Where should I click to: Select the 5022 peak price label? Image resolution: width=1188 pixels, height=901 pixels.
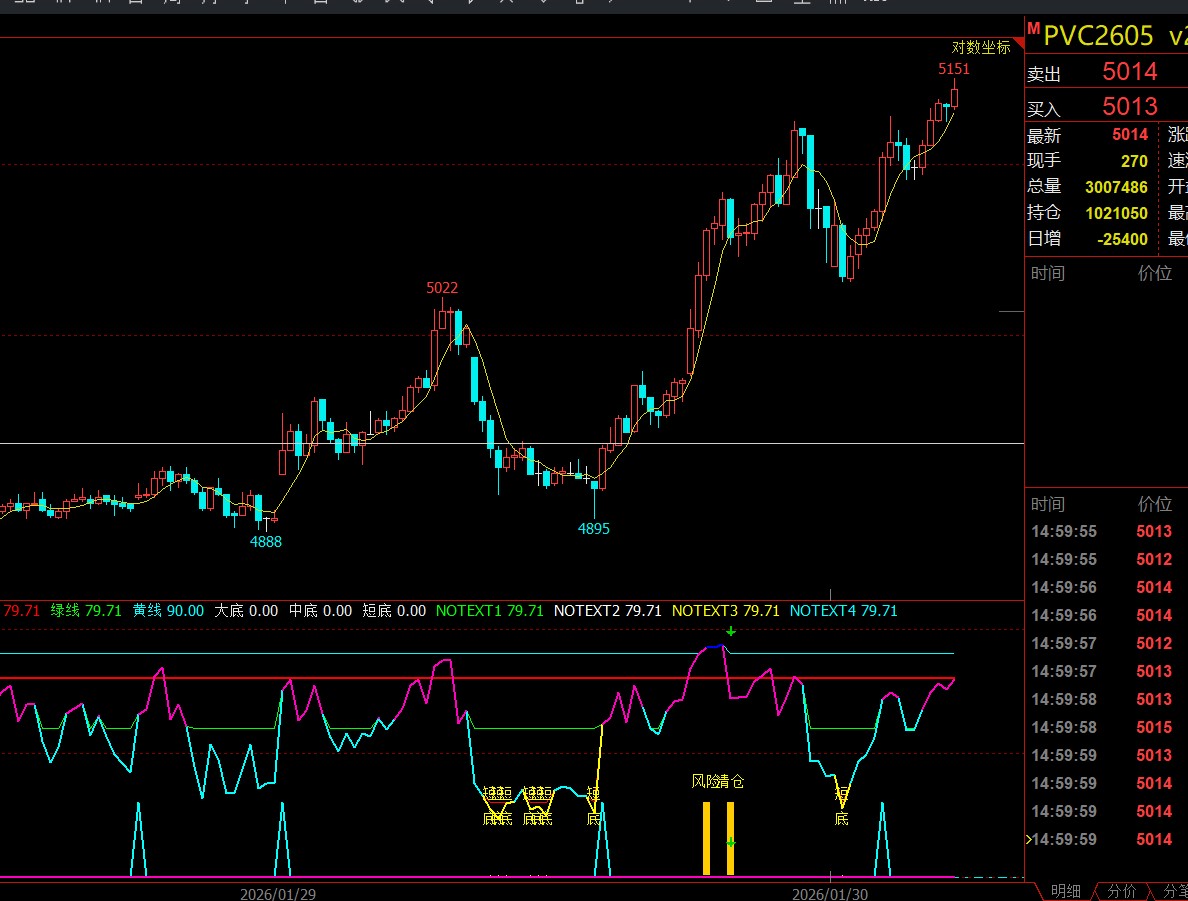point(441,288)
